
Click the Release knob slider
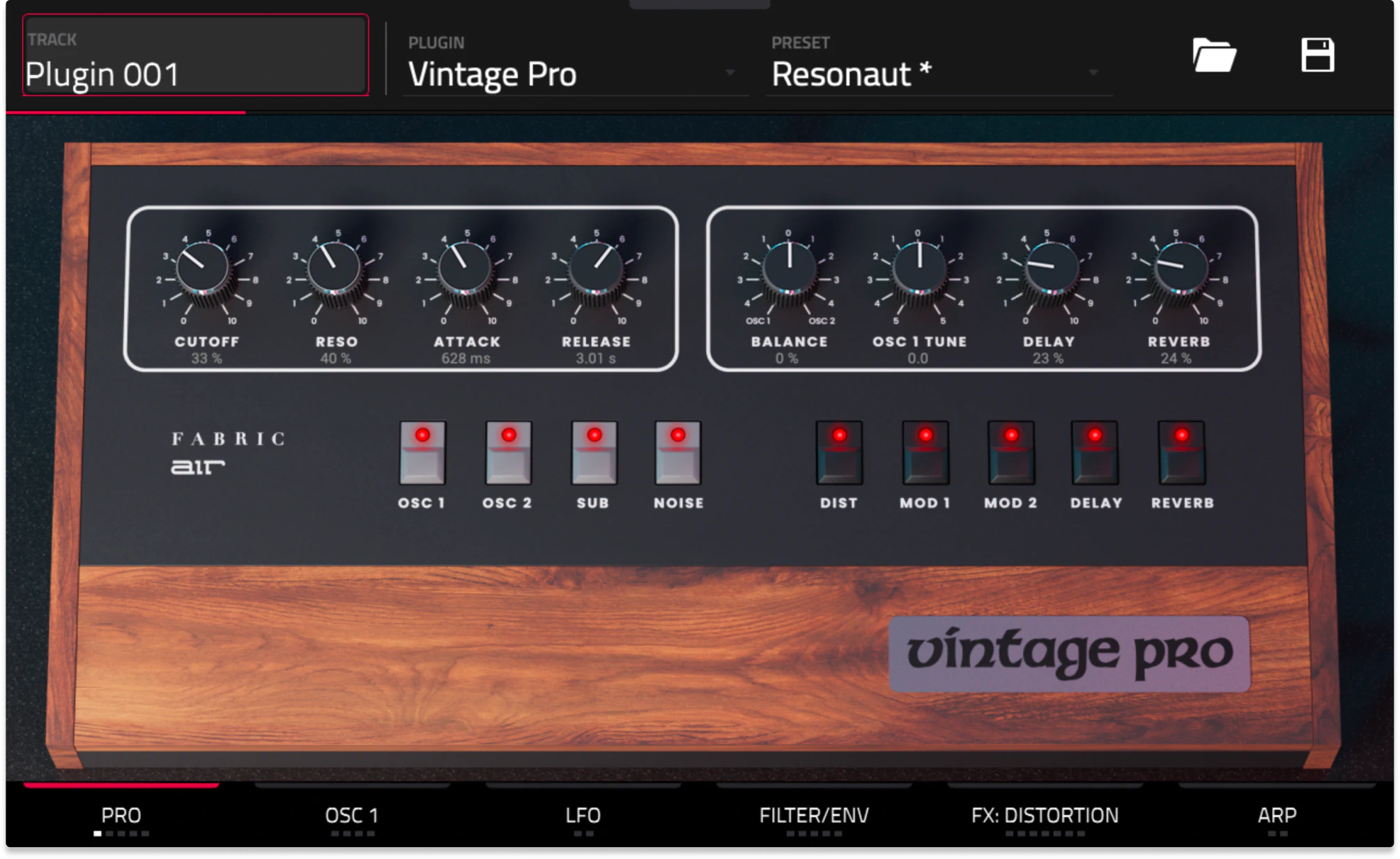(596, 268)
